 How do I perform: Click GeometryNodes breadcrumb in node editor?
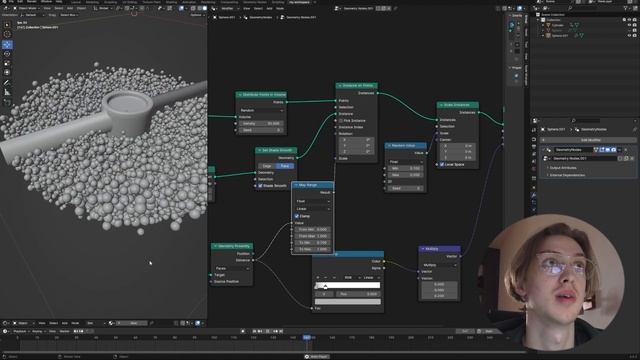(x=260, y=17)
